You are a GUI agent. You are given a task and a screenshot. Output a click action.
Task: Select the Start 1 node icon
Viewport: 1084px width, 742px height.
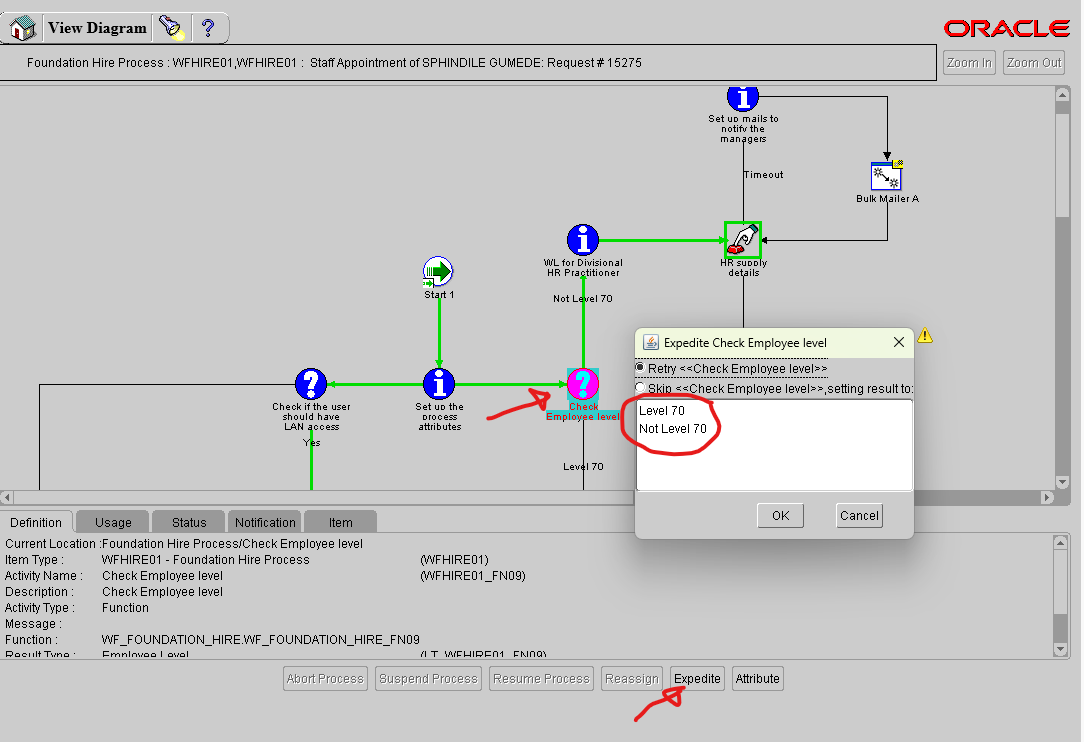(438, 272)
